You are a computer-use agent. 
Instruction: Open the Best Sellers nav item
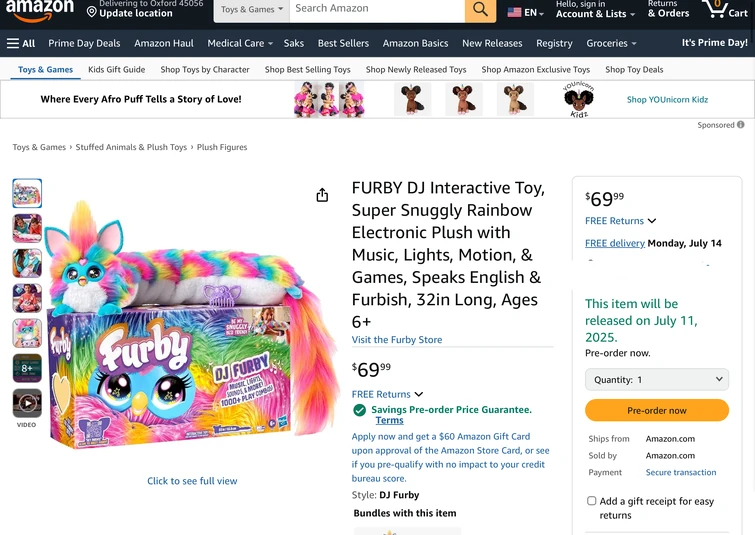[x=343, y=43]
